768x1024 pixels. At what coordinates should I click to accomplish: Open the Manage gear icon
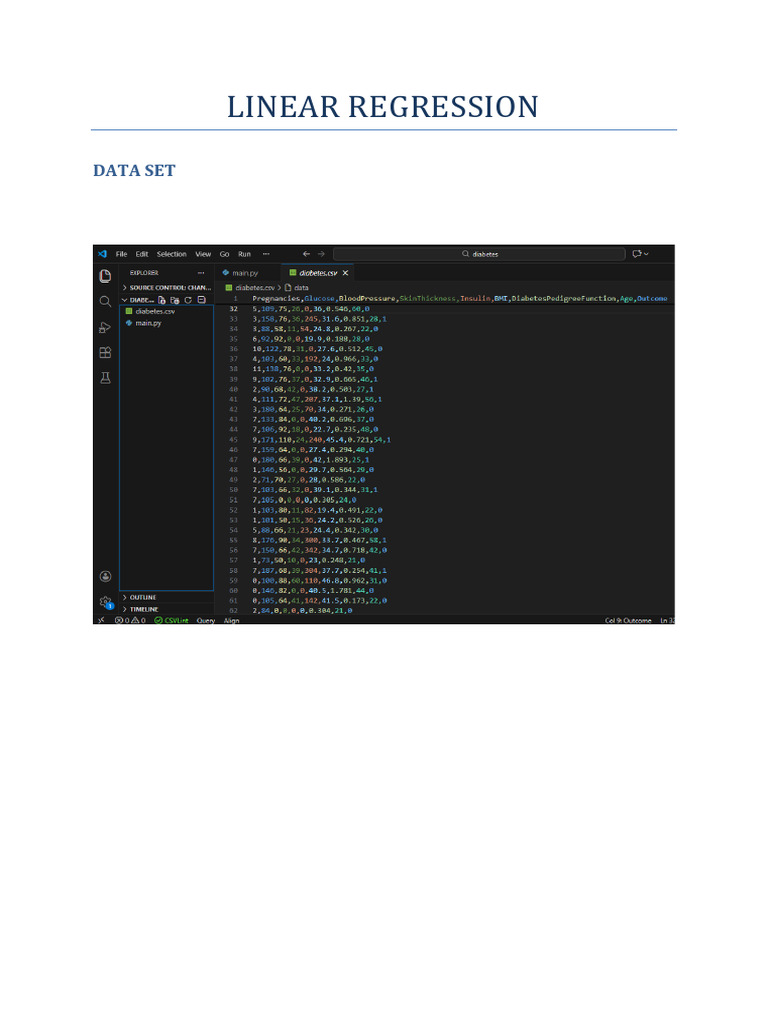click(105, 601)
